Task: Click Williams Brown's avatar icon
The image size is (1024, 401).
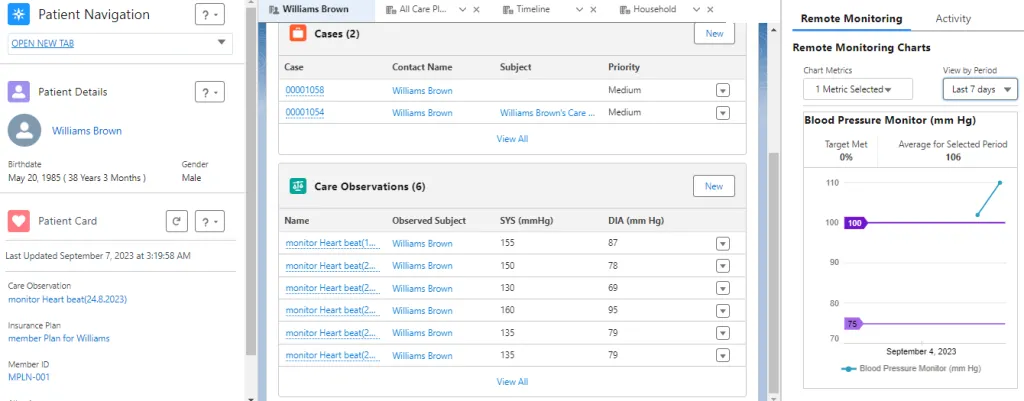Action: pos(24,131)
